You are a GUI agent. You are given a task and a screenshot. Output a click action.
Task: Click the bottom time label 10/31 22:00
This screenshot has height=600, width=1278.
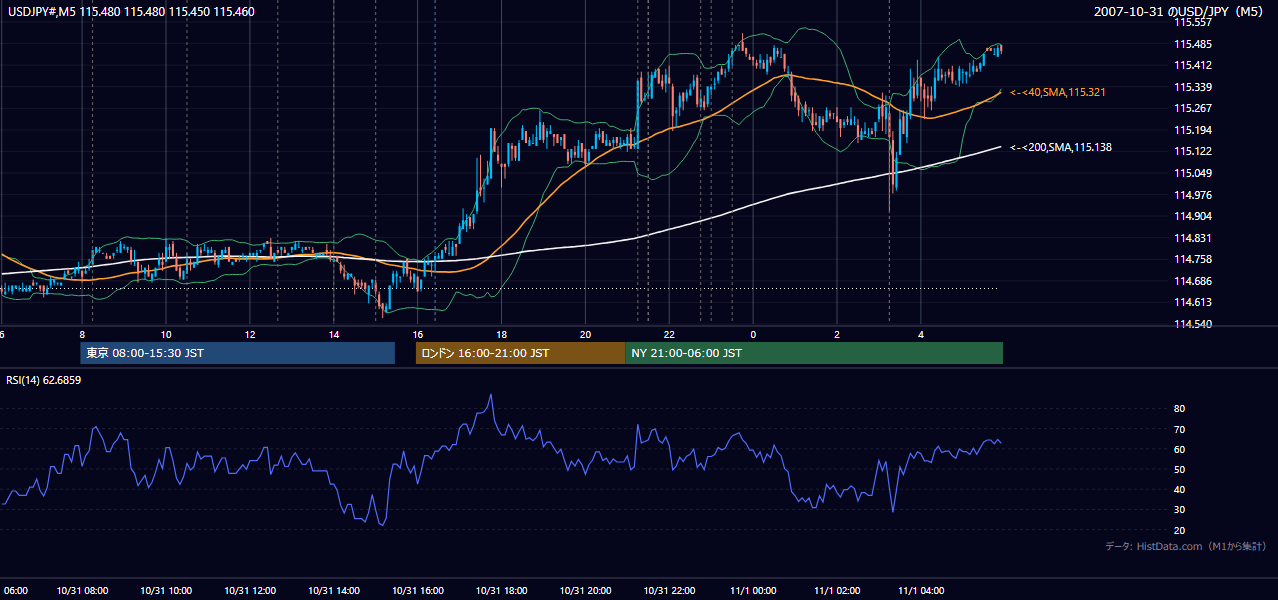[x=670, y=591]
